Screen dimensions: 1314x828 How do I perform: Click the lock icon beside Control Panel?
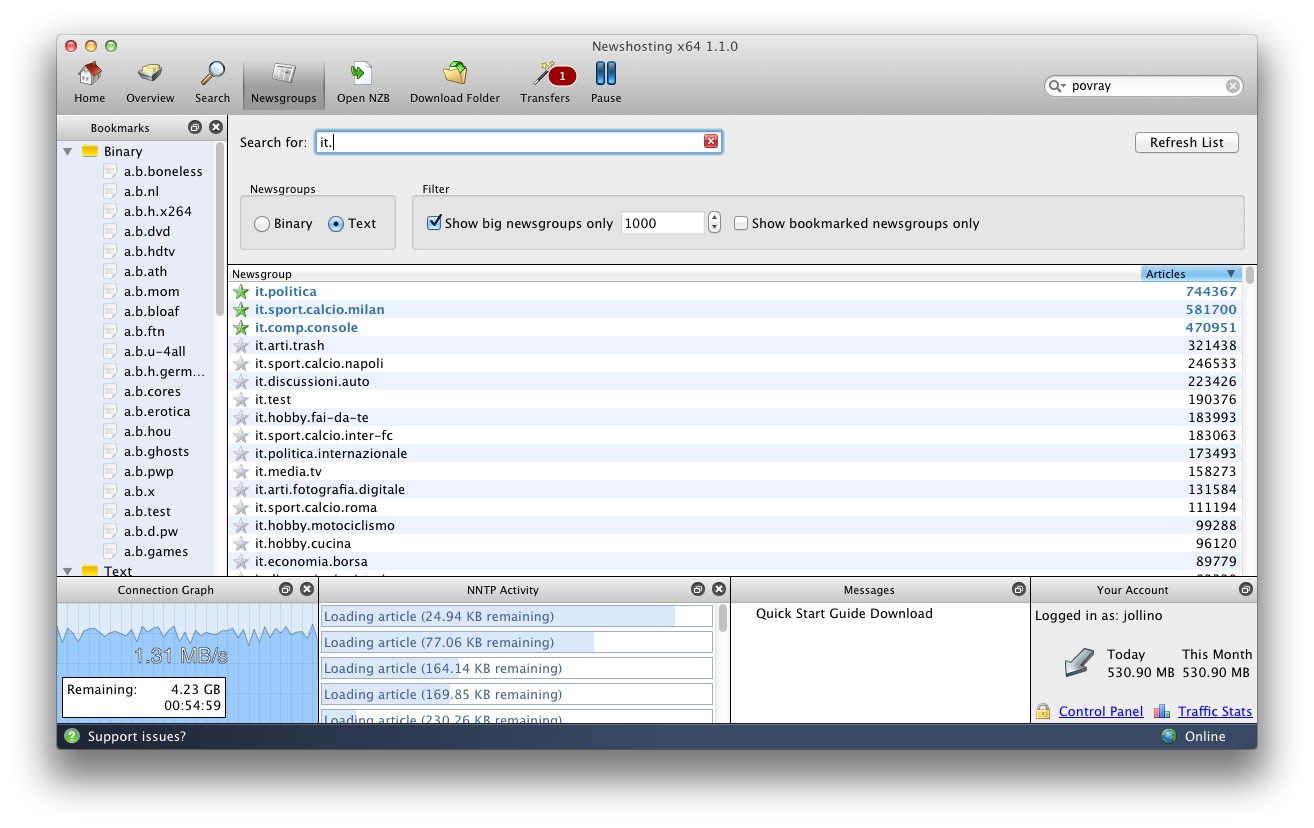[1043, 711]
